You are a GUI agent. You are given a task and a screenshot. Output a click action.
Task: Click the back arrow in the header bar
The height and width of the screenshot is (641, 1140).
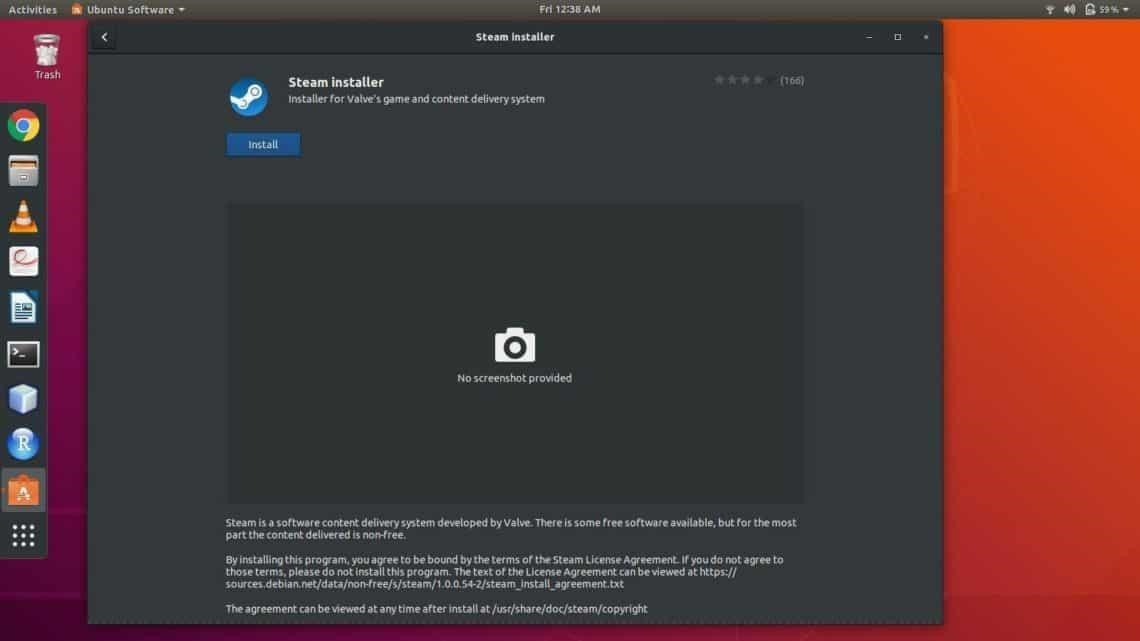click(105, 37)
